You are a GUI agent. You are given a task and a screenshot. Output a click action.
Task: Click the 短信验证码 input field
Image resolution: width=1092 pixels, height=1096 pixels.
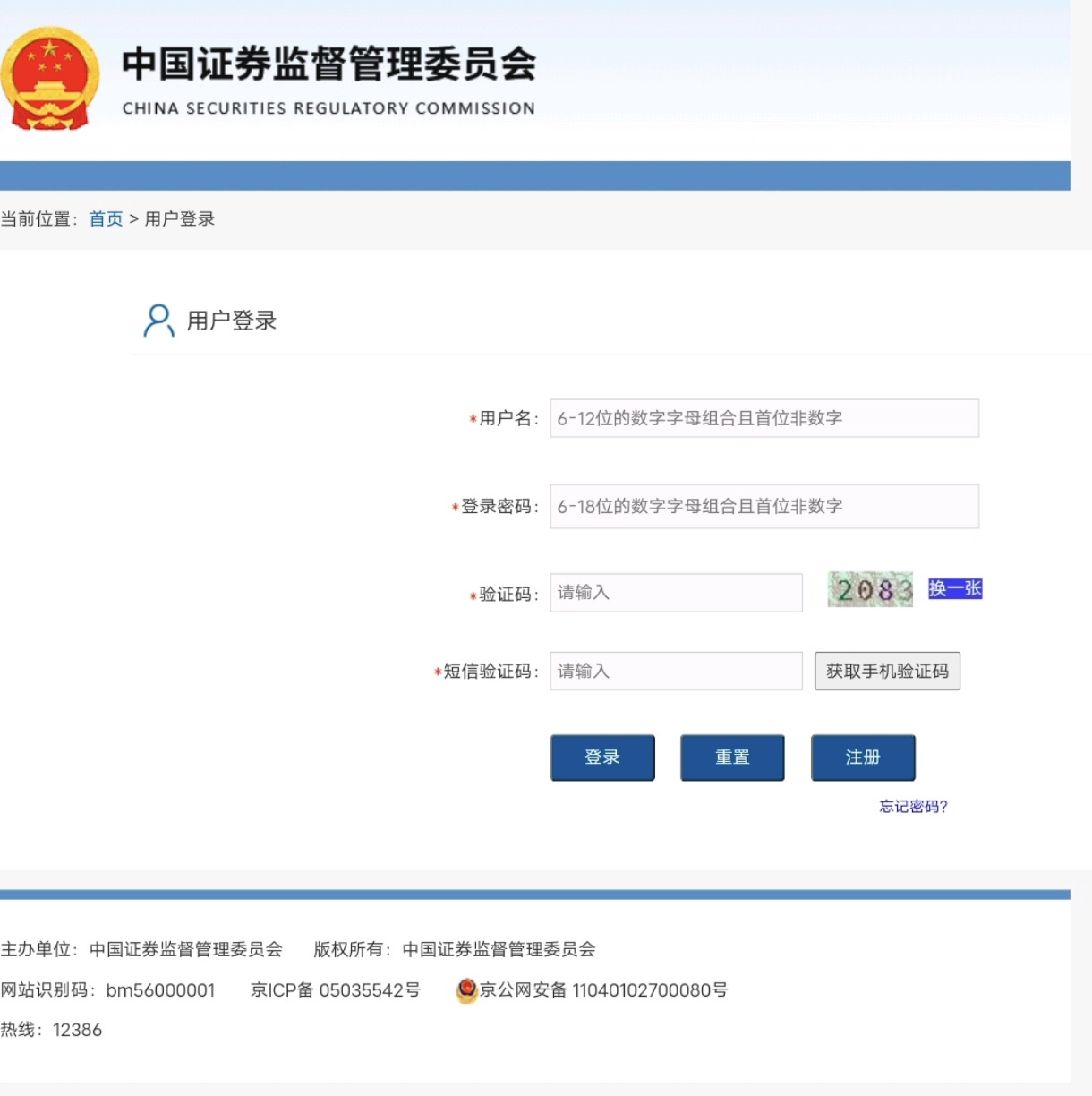tap(676, 671)
